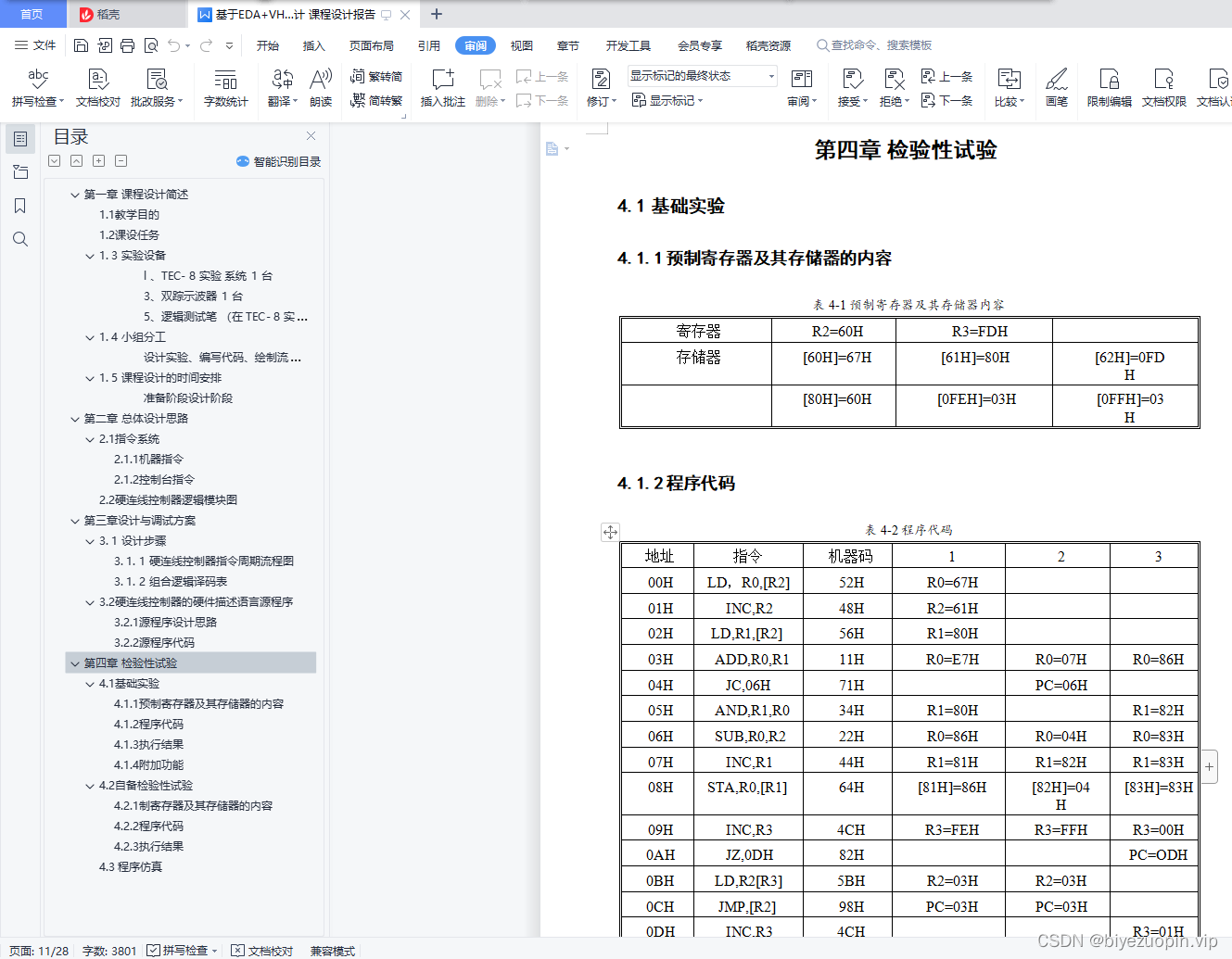Click word count 字数: 3801 in status bar

tap(109, 951)
